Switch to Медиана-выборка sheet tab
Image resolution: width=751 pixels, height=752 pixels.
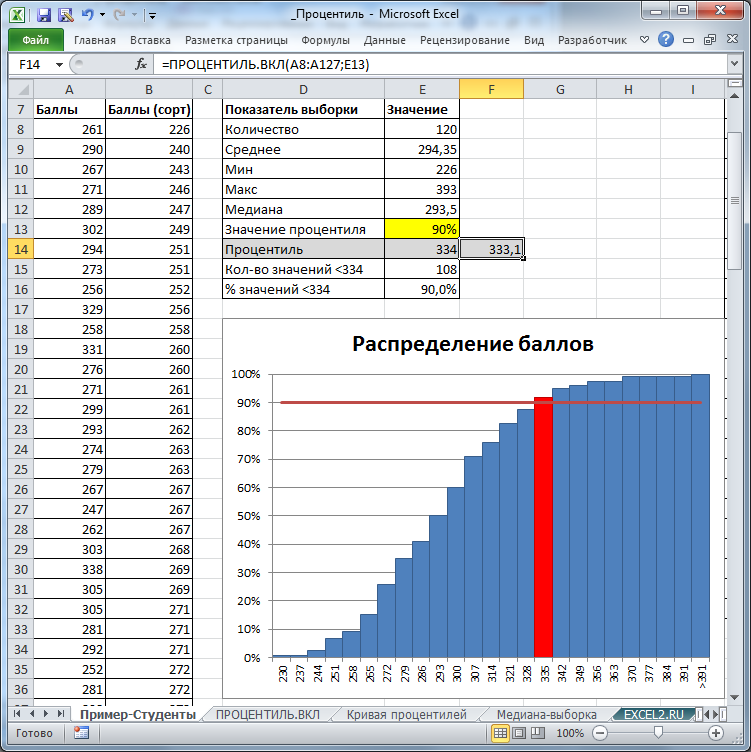547,714
